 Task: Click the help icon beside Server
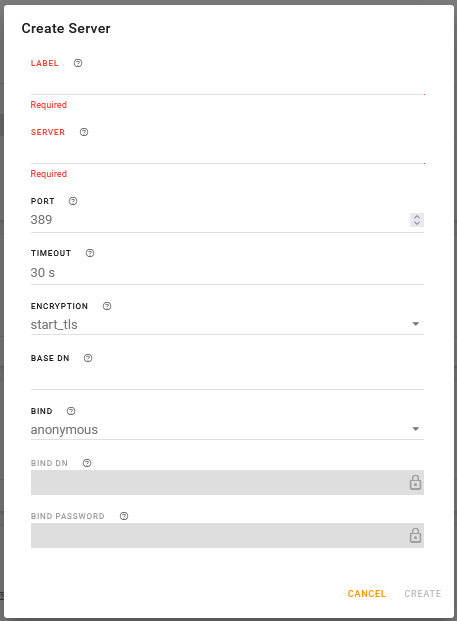pos(84,132)
